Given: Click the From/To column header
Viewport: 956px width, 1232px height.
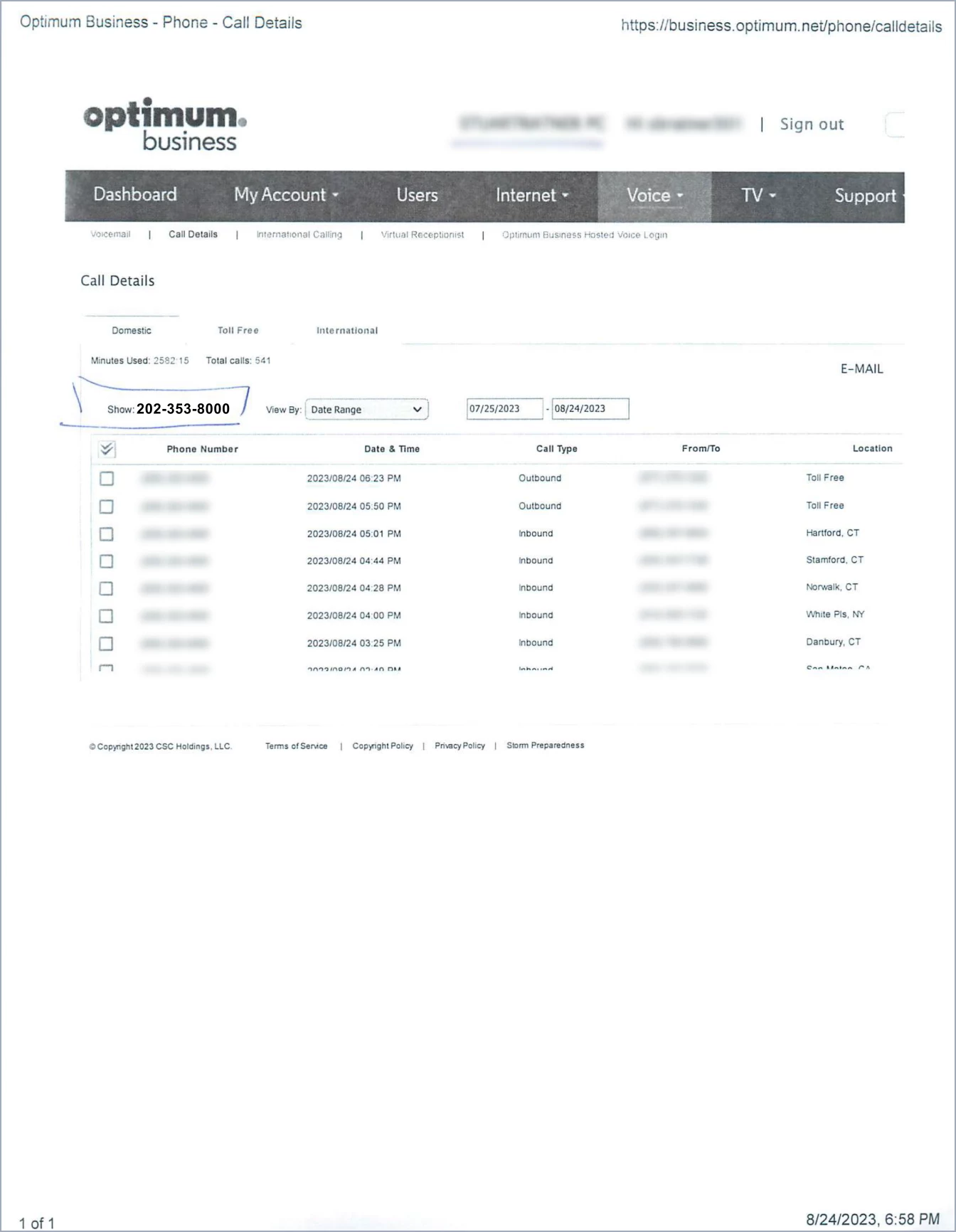Looking at the screenshot, I should (701, 449).
